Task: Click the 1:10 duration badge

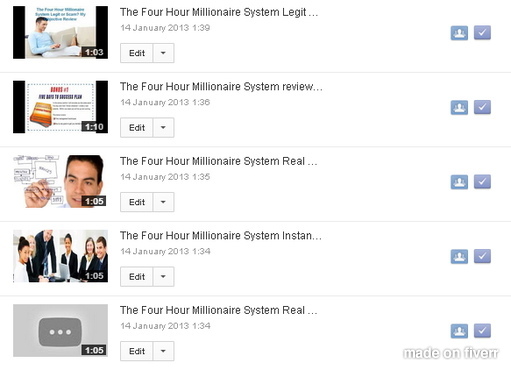Action: click(x=94, y=127)
